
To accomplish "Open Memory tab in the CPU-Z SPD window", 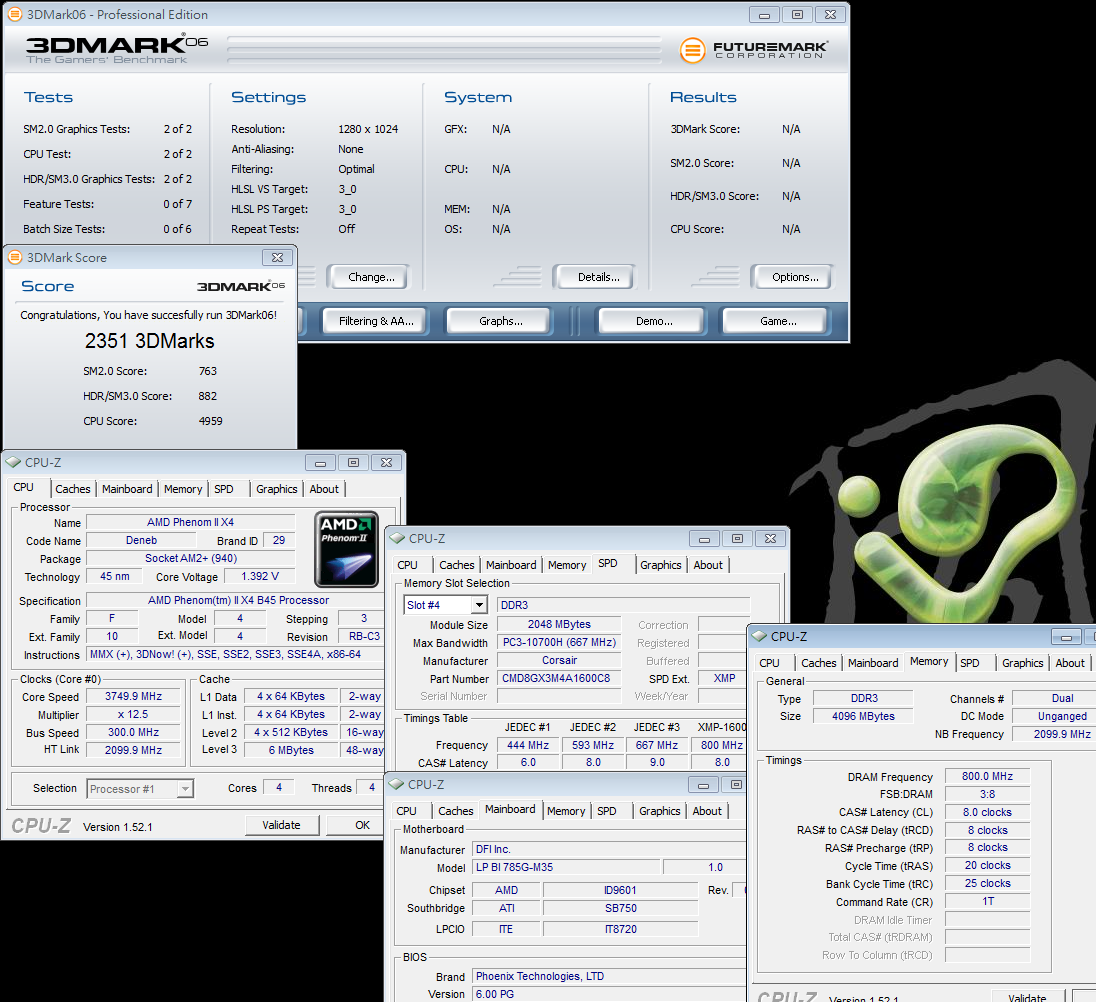I will point(567,565).
